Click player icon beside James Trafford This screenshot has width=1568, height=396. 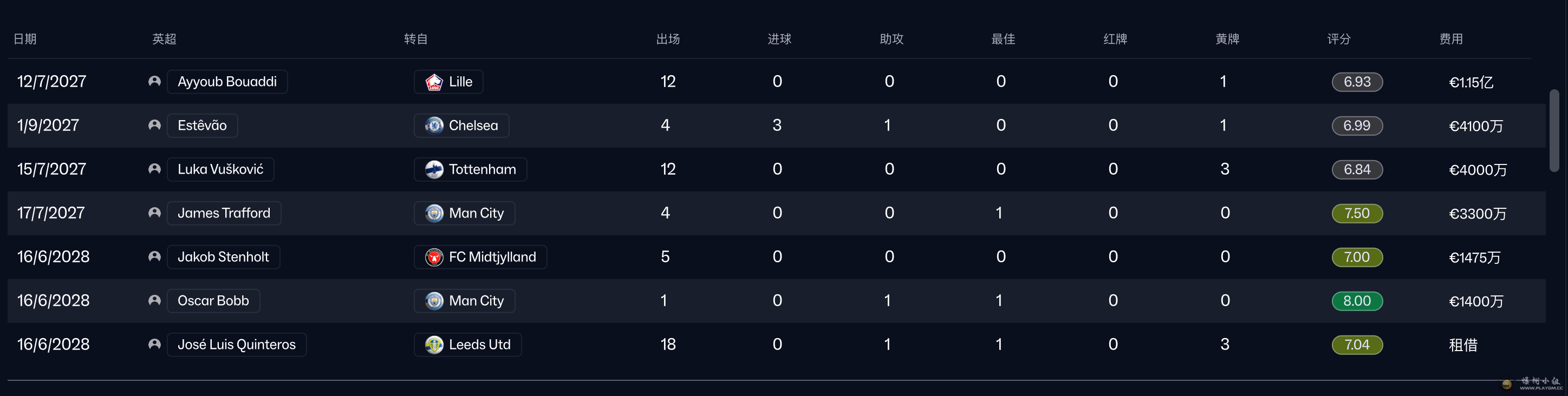(x=154, y=213)
